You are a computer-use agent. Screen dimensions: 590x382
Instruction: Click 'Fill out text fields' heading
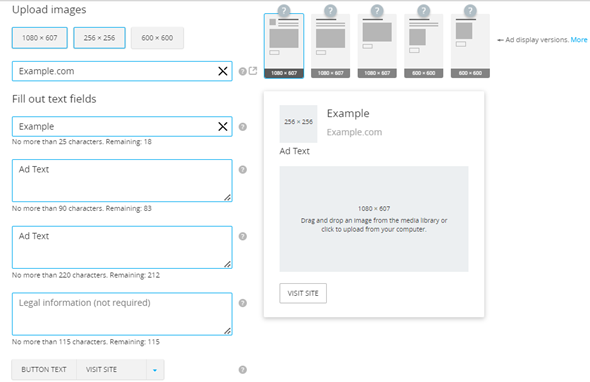(54, 99)
